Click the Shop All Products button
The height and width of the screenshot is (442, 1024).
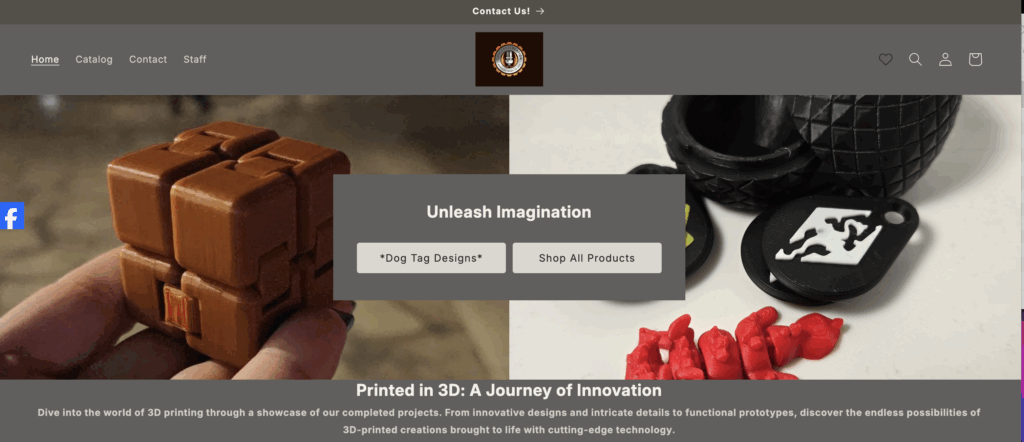point(587,258)
